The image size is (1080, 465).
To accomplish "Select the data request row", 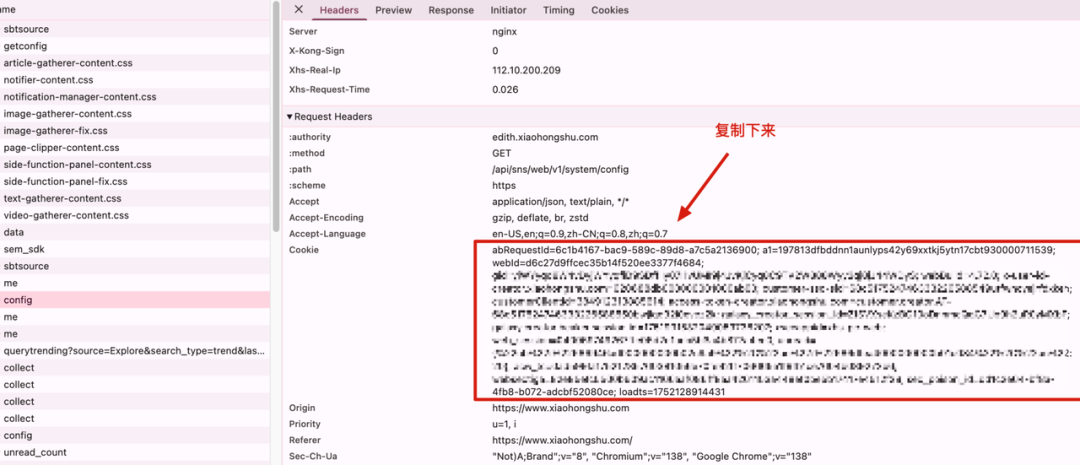I will pos(135,232).
